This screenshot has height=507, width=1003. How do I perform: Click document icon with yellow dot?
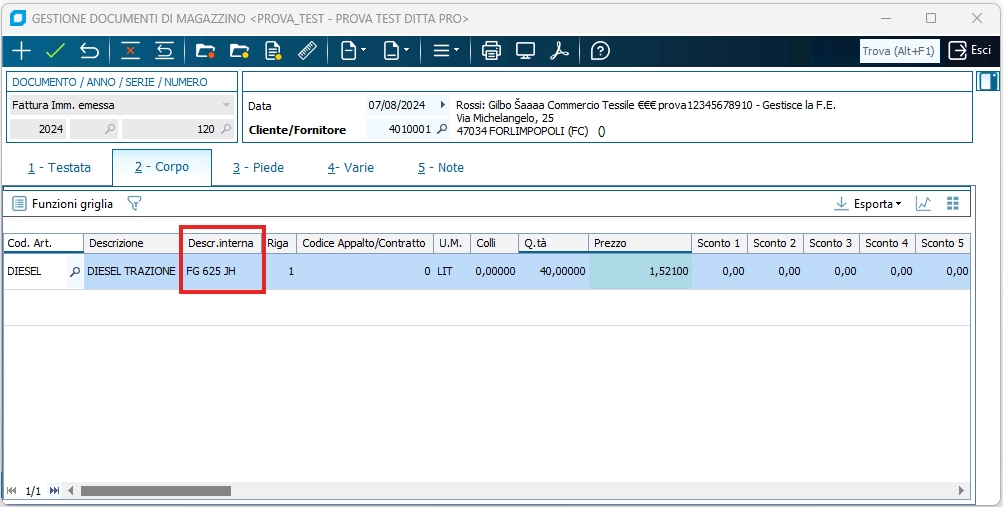273,51
